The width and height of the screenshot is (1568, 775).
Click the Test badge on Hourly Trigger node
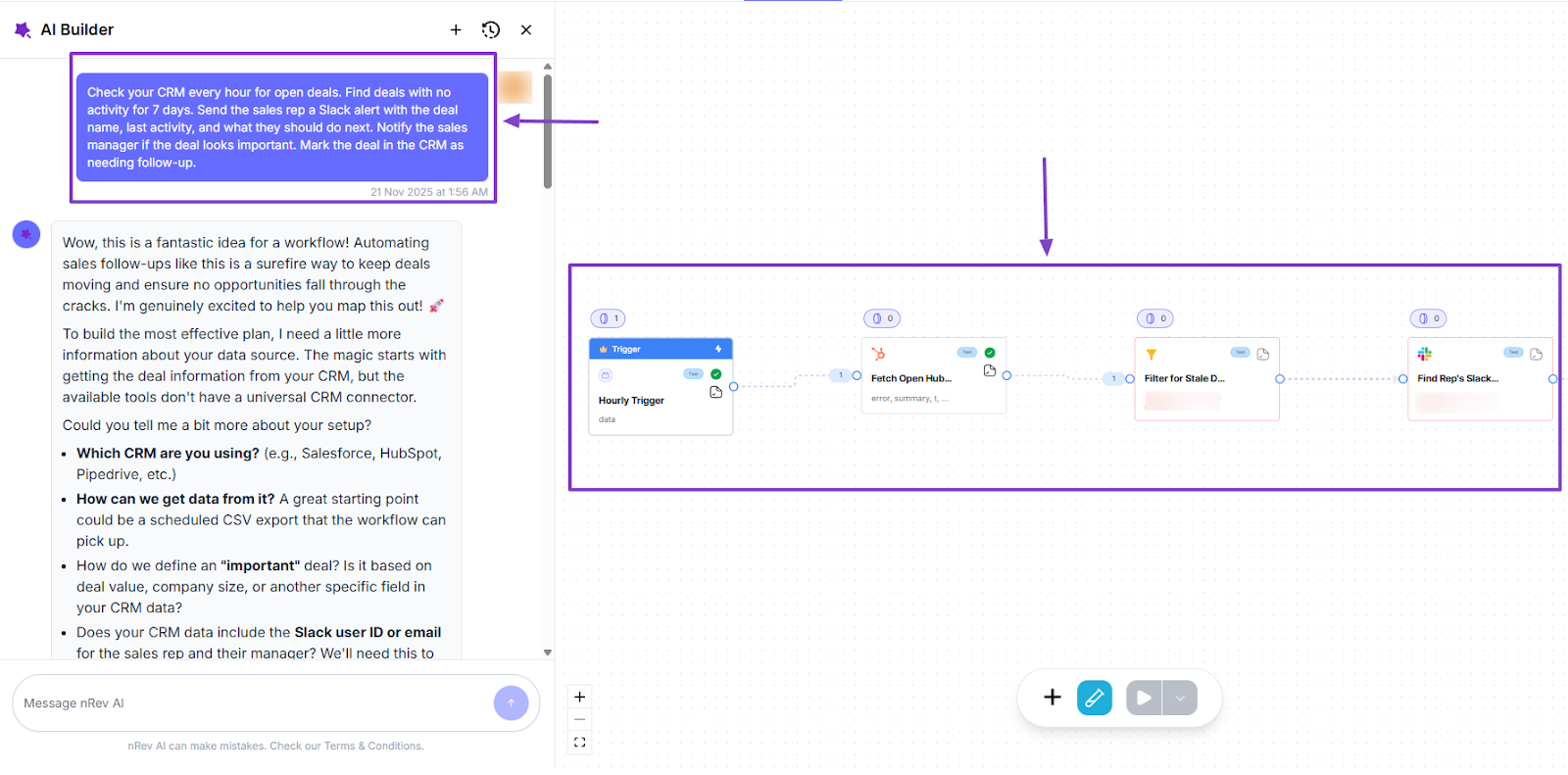(694, 374)
